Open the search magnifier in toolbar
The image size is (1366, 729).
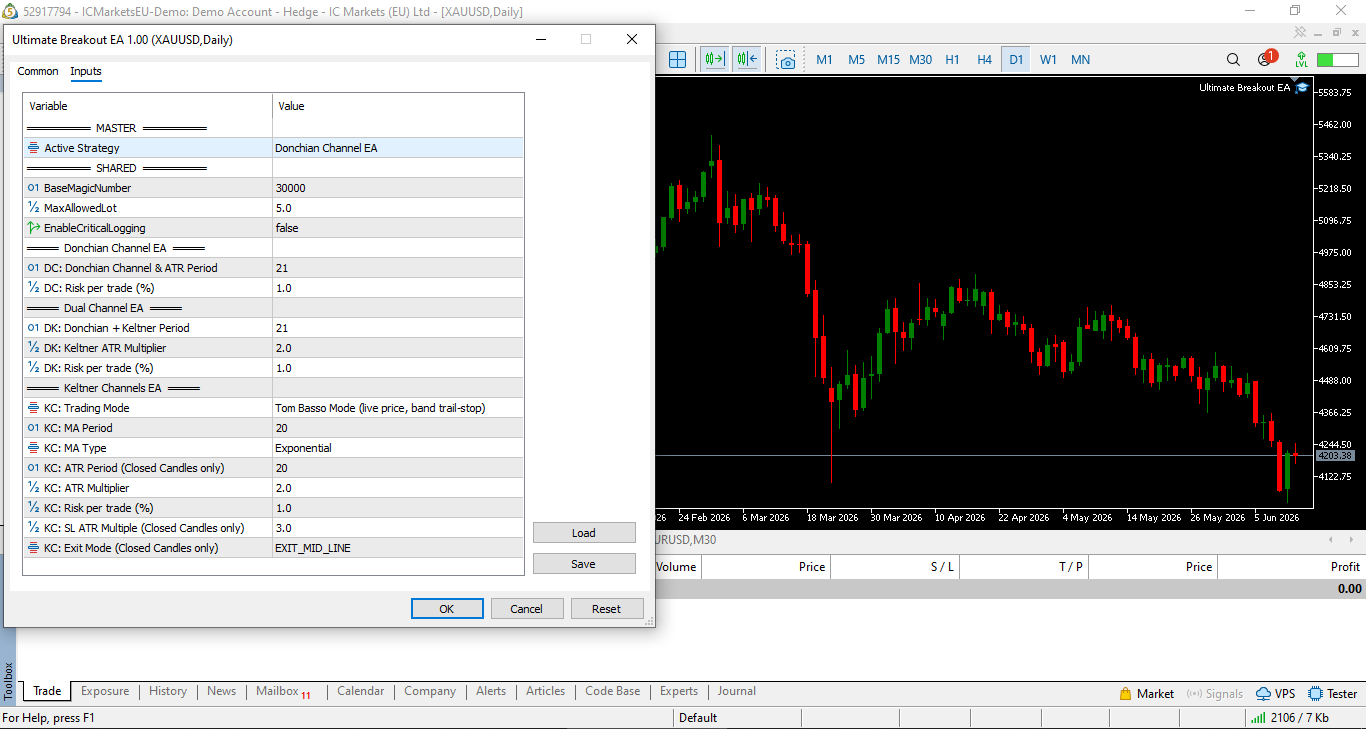(1233, 60)
